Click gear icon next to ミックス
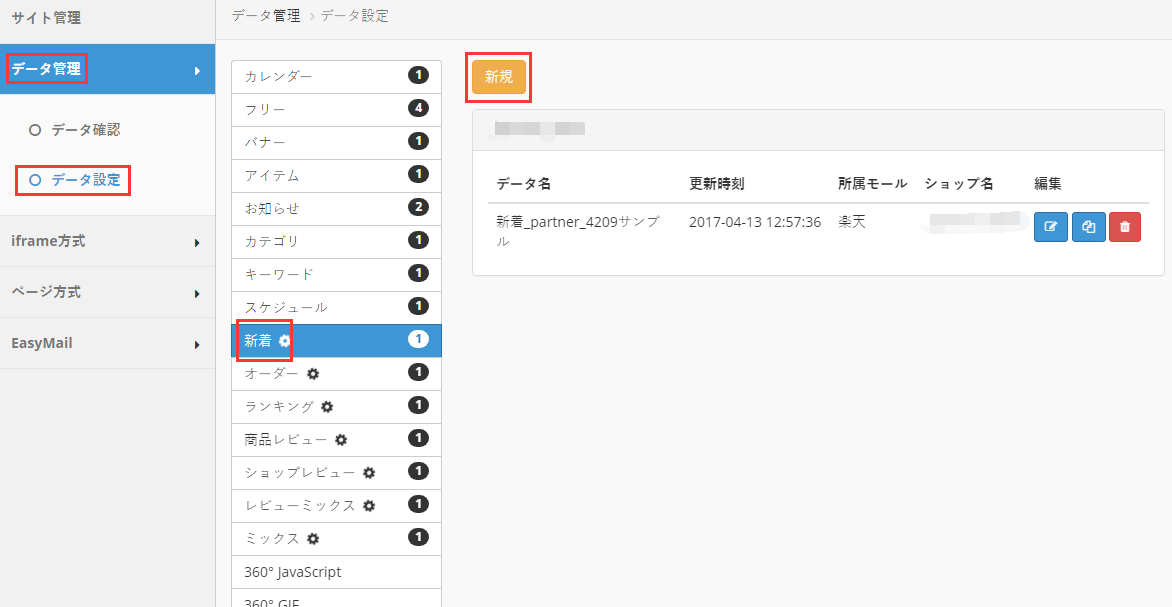 [x=313, y=538]
